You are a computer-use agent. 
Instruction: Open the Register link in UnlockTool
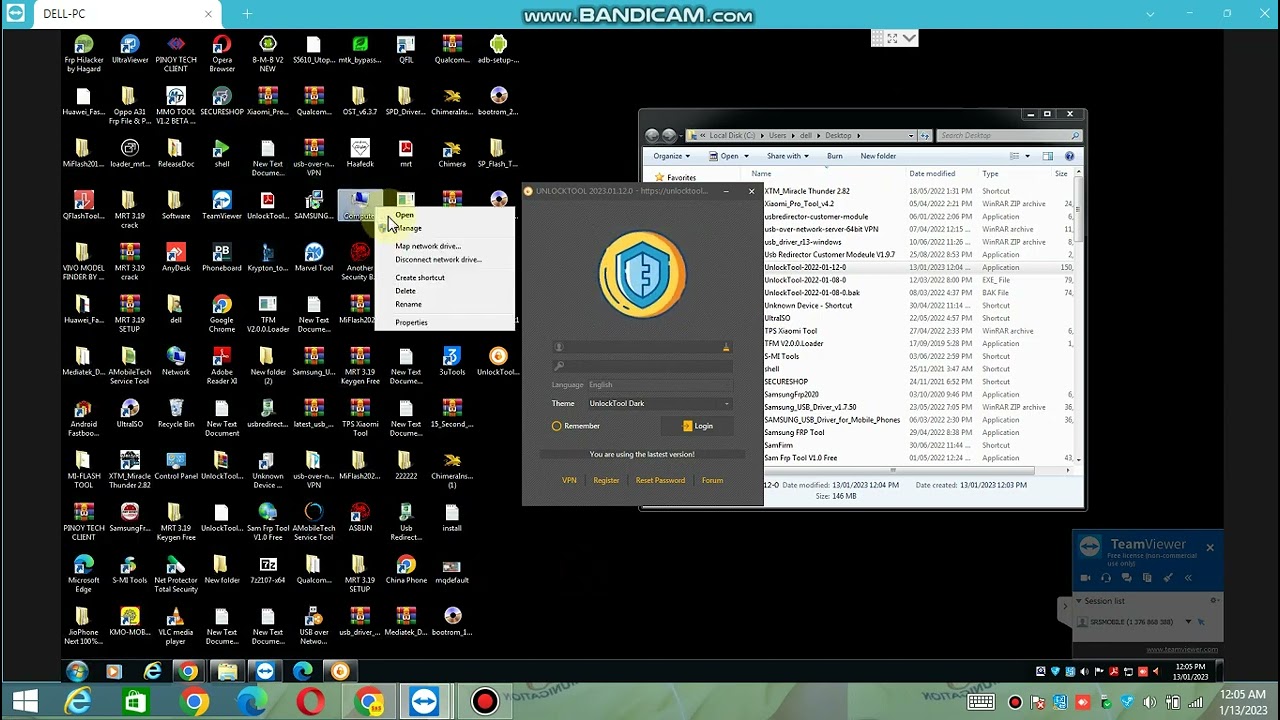pos(606,480)
